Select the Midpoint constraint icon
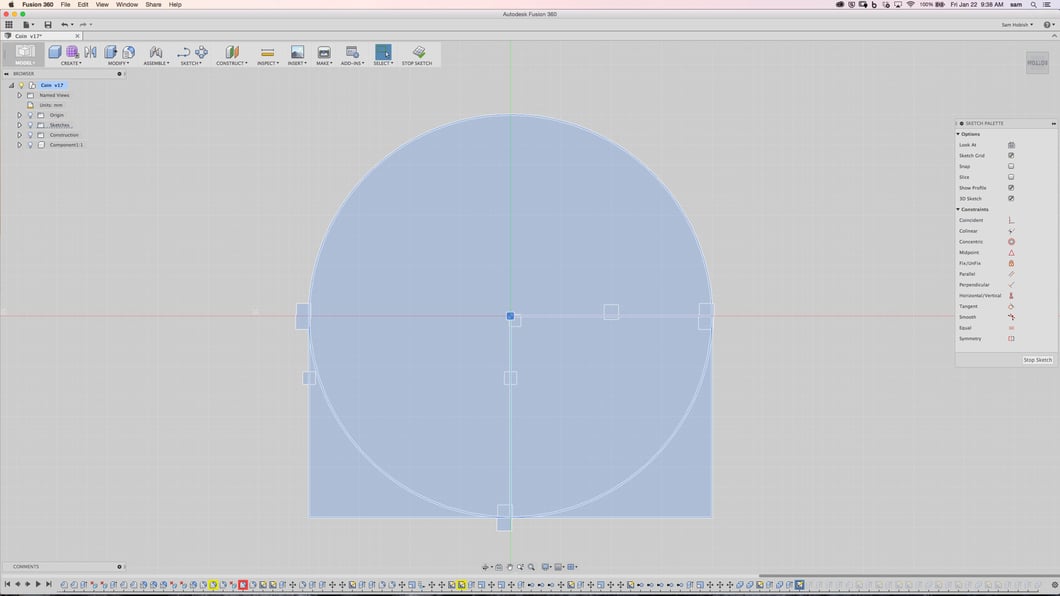The height and width of the screenshot is (596, 1060). point(1011,253)
